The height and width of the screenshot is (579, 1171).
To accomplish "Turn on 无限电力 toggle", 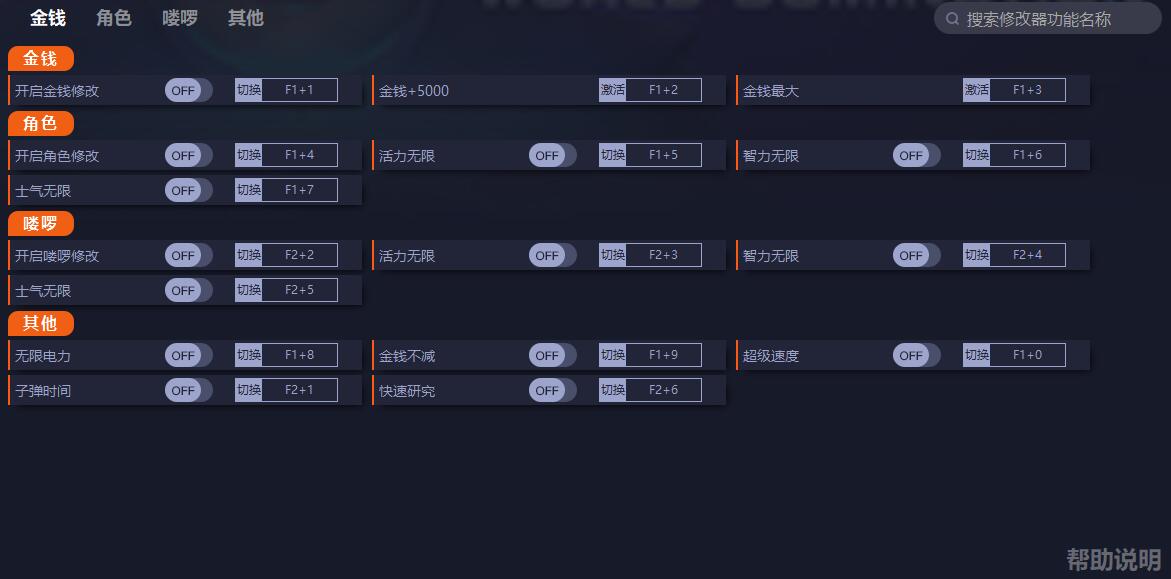I will tap(188, 356).
